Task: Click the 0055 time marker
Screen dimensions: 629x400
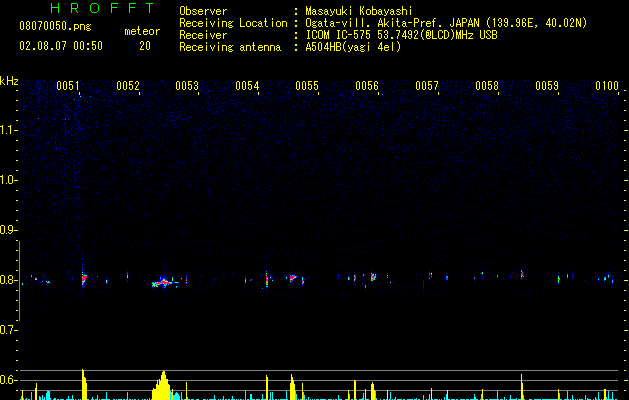Action: point(307,85)
